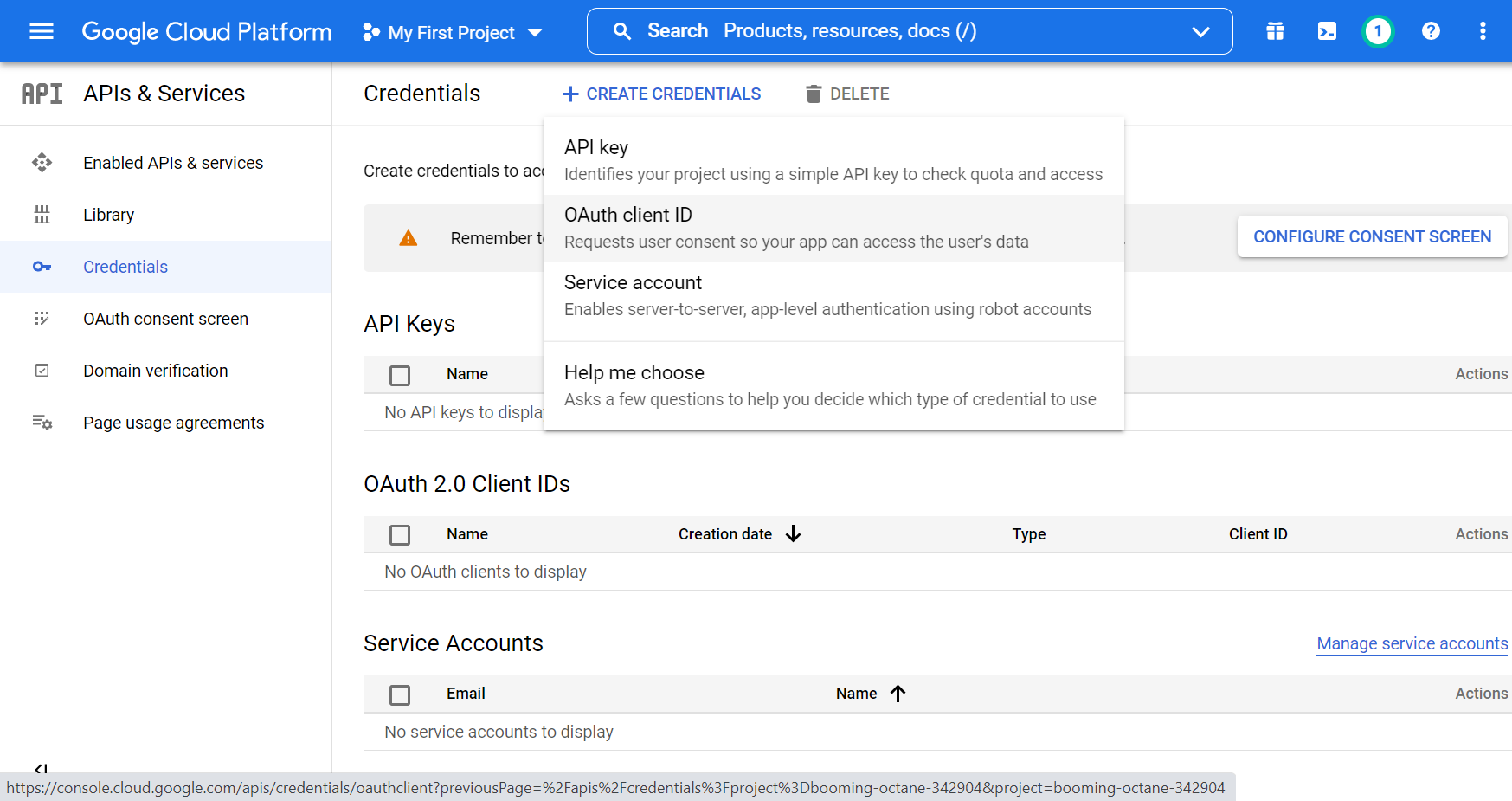Image resolution: width=1512 pixels, height=801 pixels.
Task: Select the Library icon in the sidebar
Action: tap(42, 214)
